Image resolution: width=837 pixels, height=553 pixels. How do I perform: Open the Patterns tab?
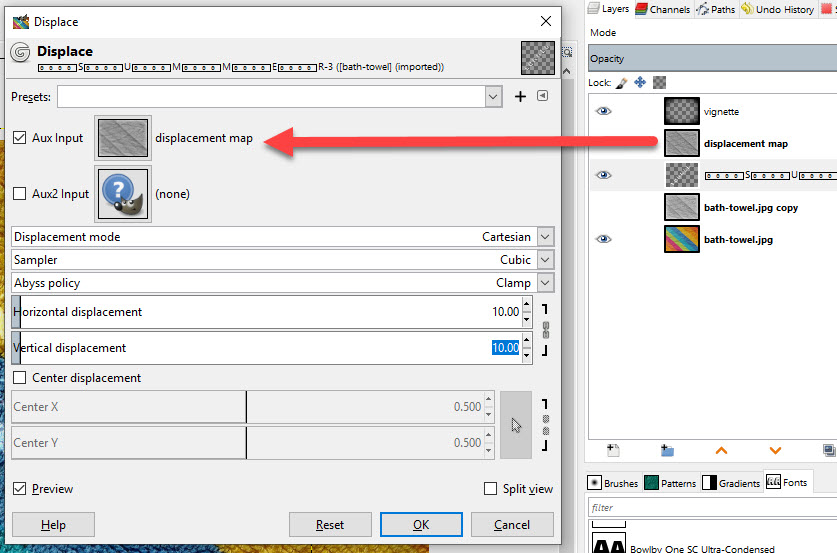pos(670,483)
